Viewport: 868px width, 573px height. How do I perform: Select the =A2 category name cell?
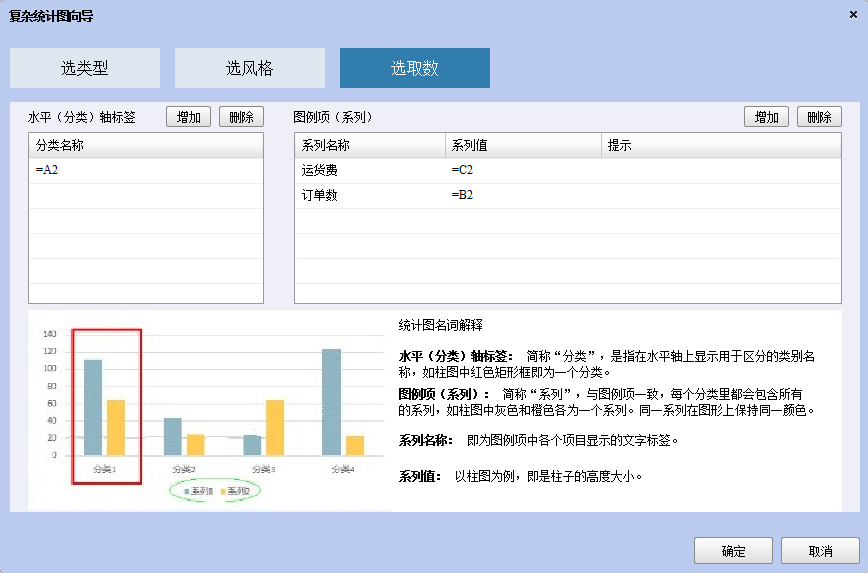[146, 171]
